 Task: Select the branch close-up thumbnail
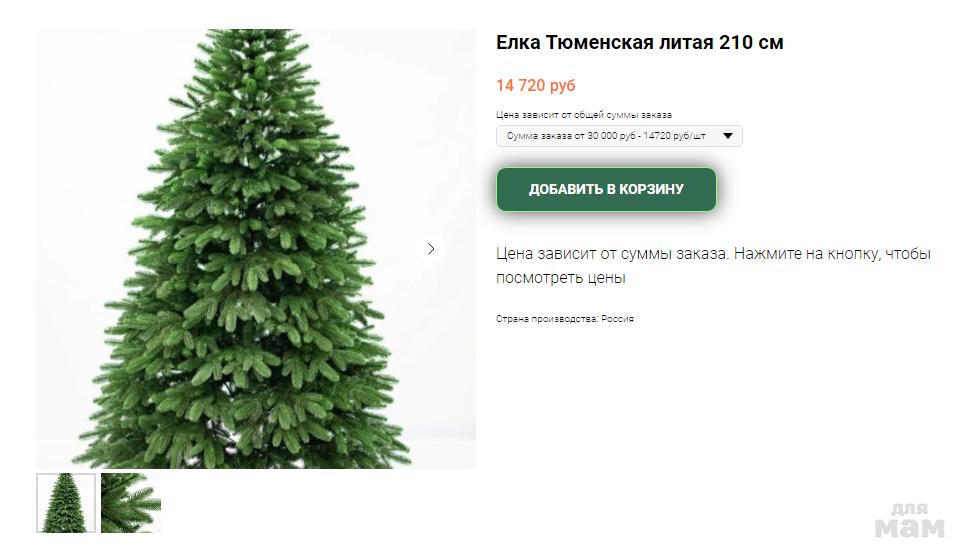pyautogui.click(x=131, y=502)
